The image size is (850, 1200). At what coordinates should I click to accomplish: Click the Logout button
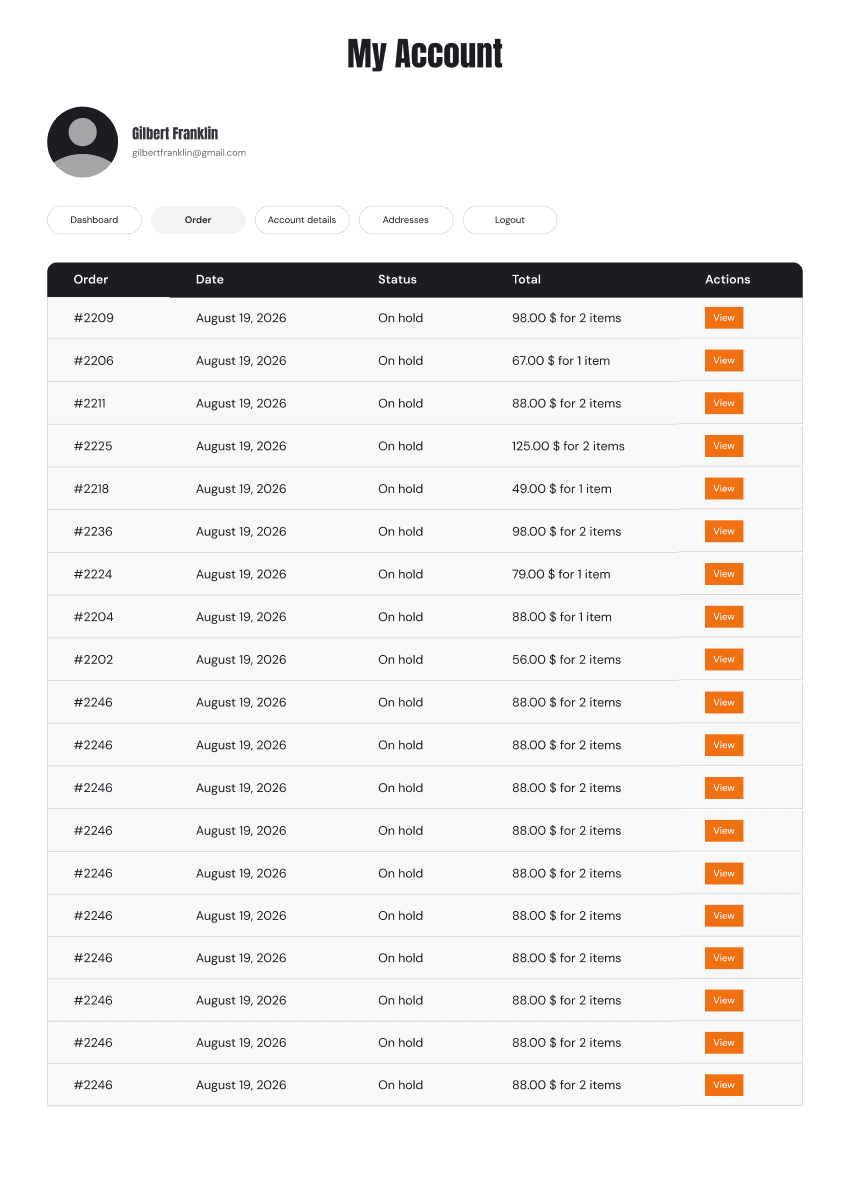[510, 220]
